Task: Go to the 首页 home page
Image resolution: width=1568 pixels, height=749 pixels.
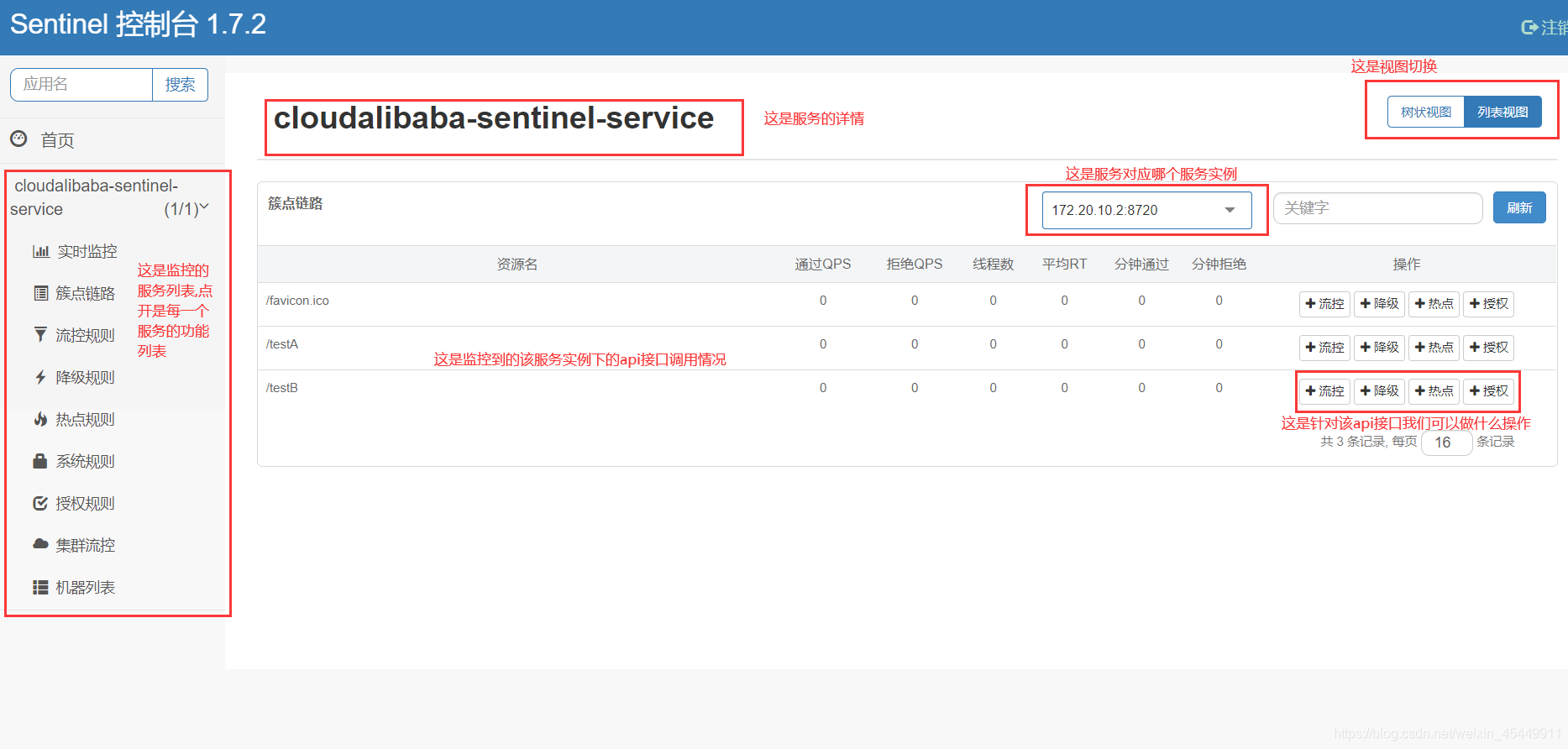Action: [57, 140]
